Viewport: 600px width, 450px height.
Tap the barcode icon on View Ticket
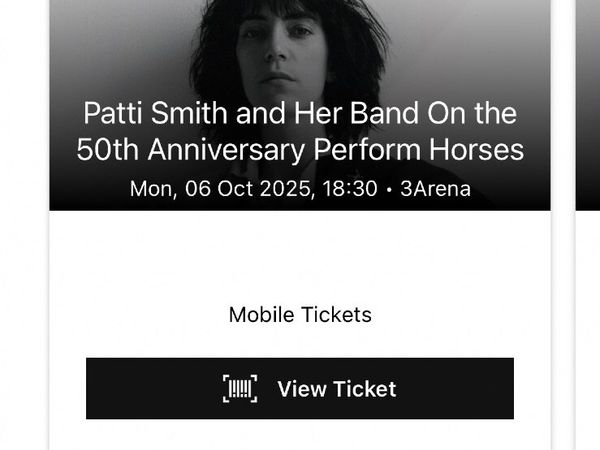[240, 388]
